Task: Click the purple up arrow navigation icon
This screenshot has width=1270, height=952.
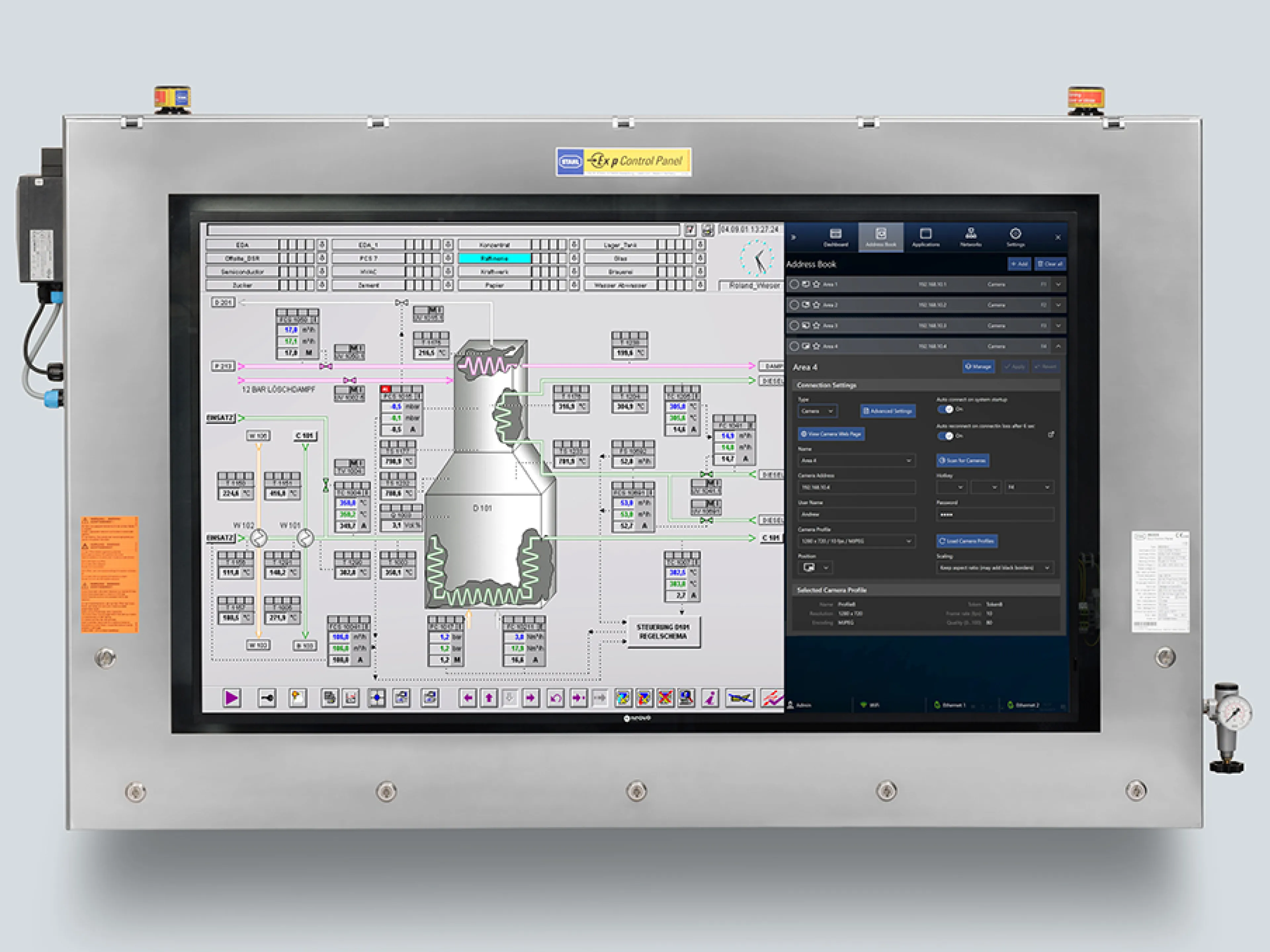Action: [488, 698]
